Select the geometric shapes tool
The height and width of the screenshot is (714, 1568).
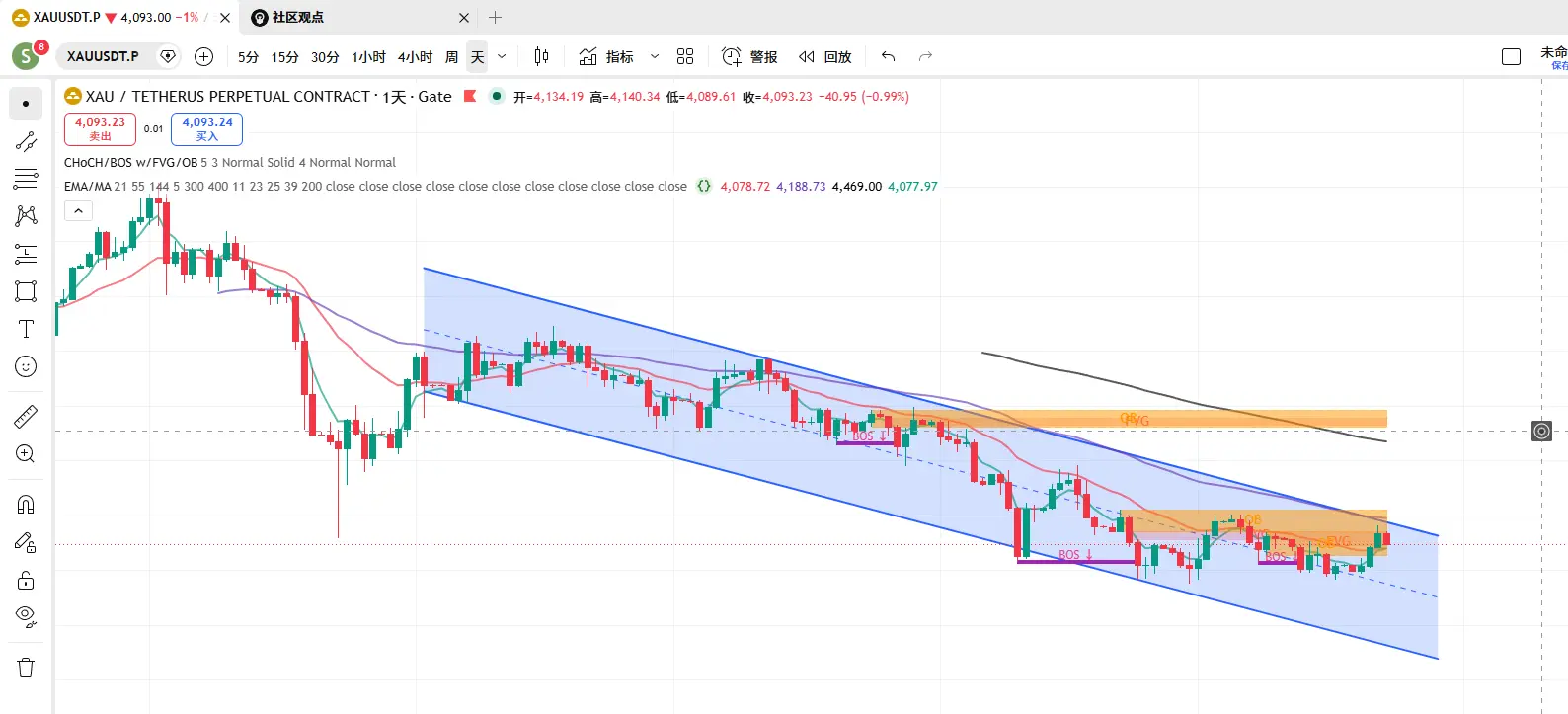[26, 291]
